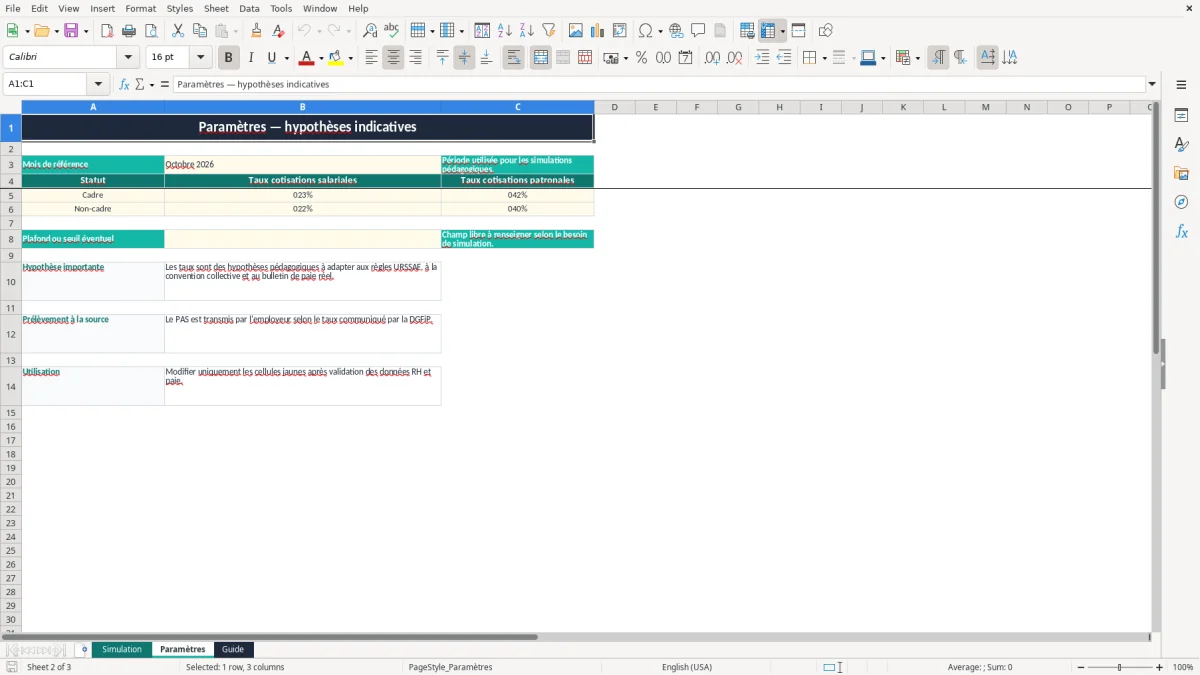Switch to the Simulation sheet tab

click(122, 649)
